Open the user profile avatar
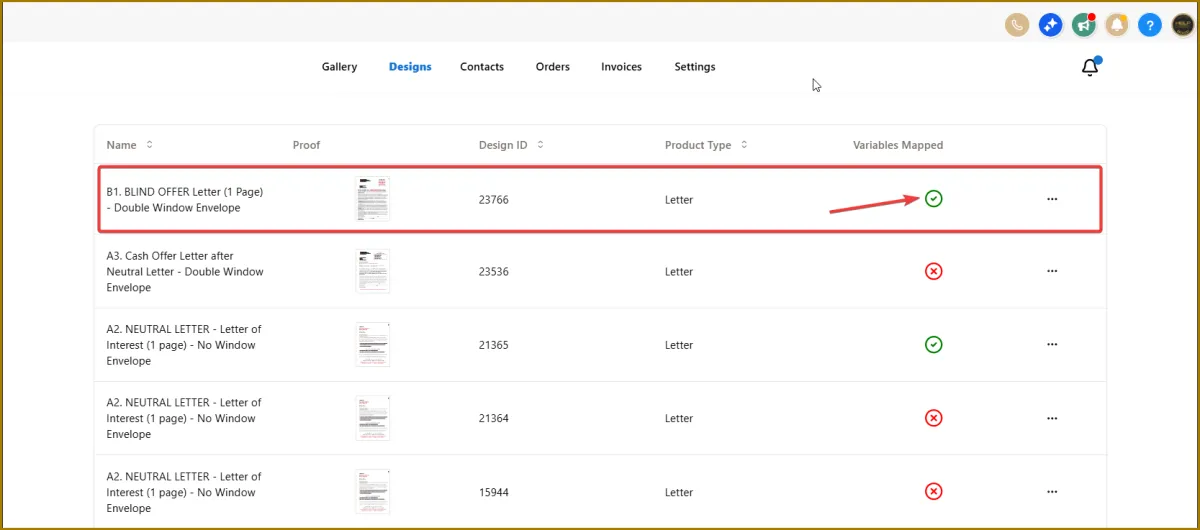This screenshot has width=1200, height=530. coord(1183,25)
